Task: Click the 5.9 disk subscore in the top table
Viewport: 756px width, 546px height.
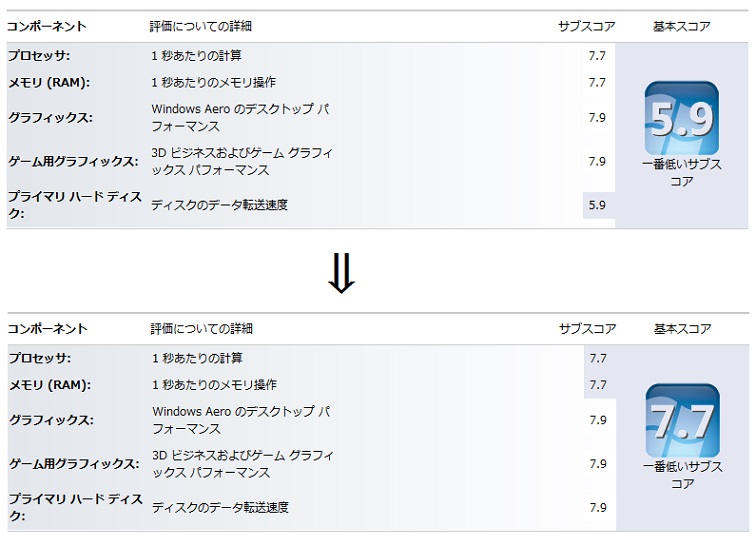Action: [x=597, y=205]
